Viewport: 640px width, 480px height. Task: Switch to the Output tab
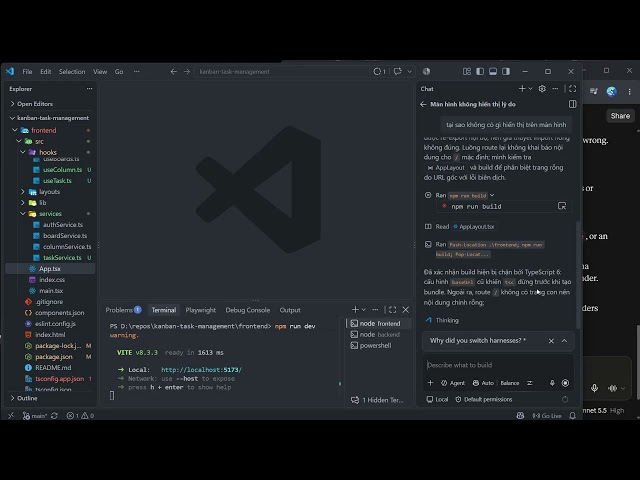pos(290,310)
